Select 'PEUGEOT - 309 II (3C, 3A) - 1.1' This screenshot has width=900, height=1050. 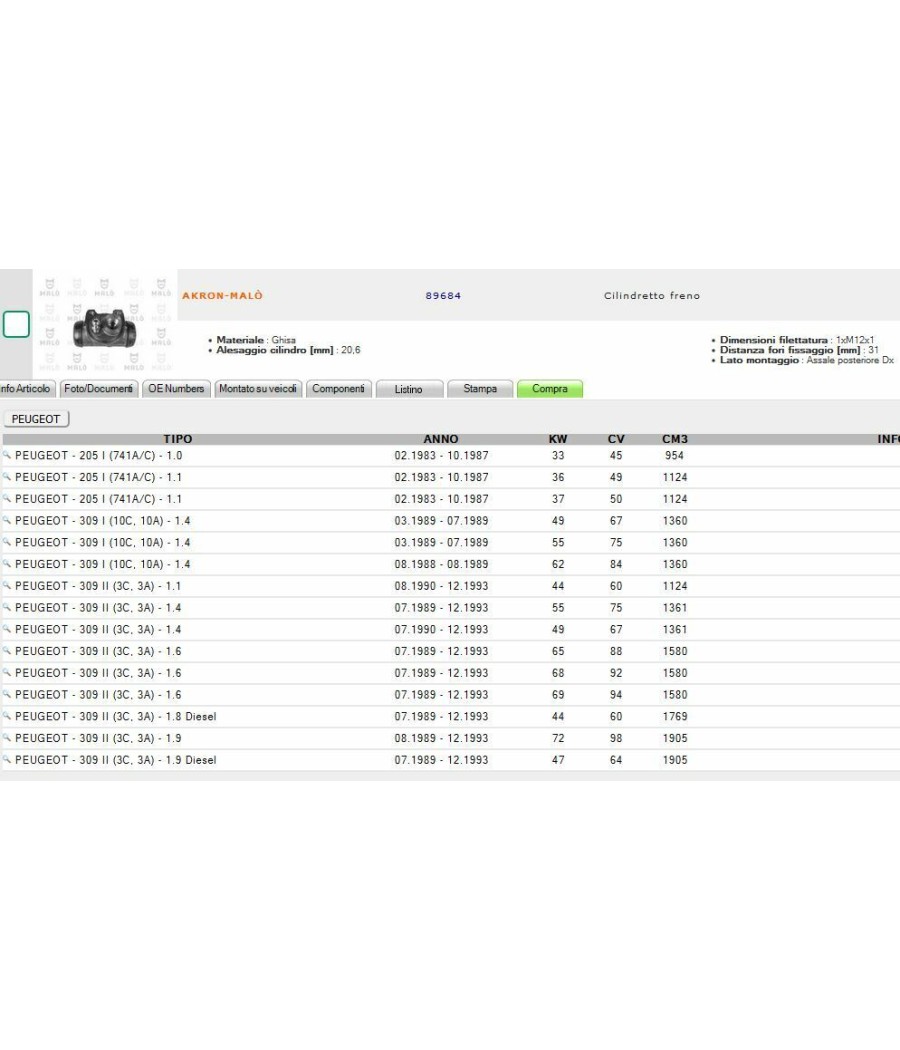coord(98,586)
